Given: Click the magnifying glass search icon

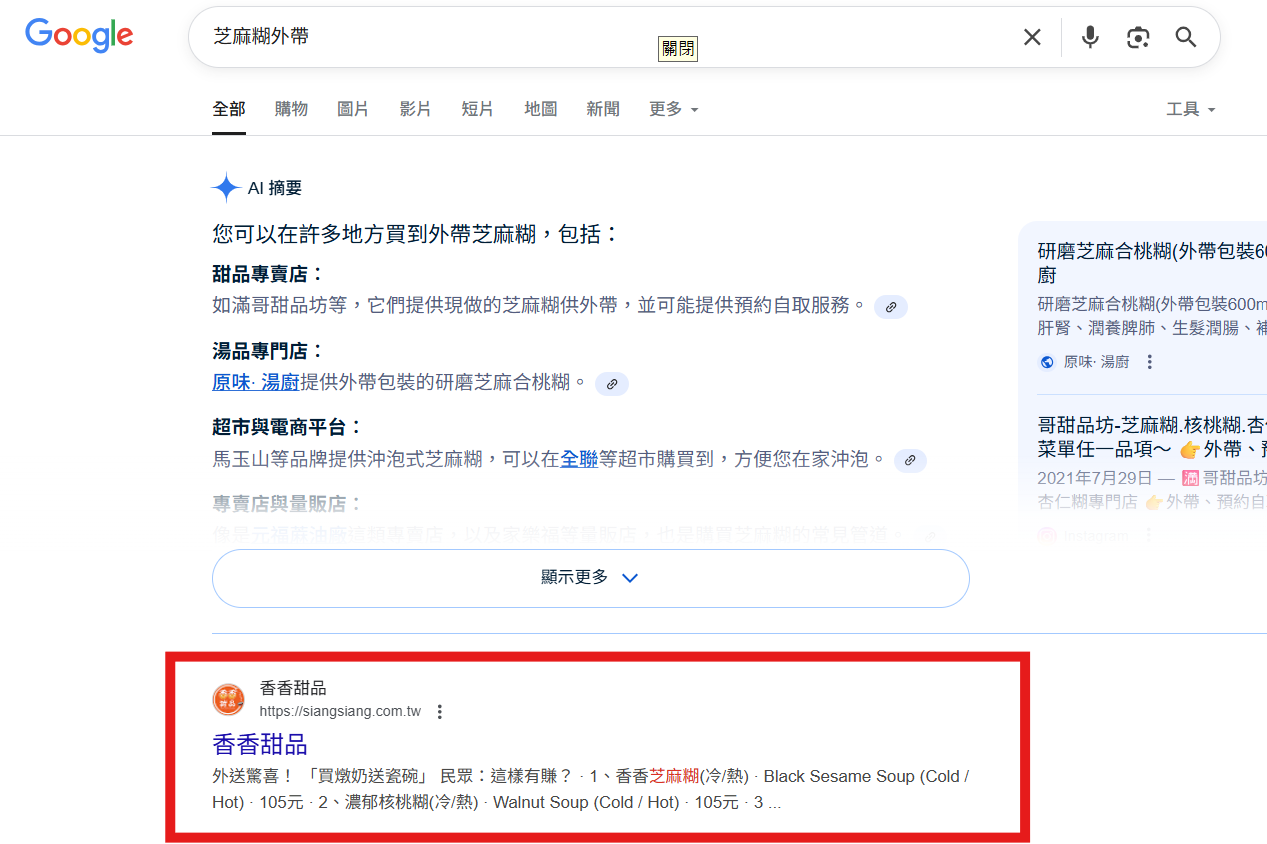Looking at the screenshot, I should click(x=1186, y=37).
